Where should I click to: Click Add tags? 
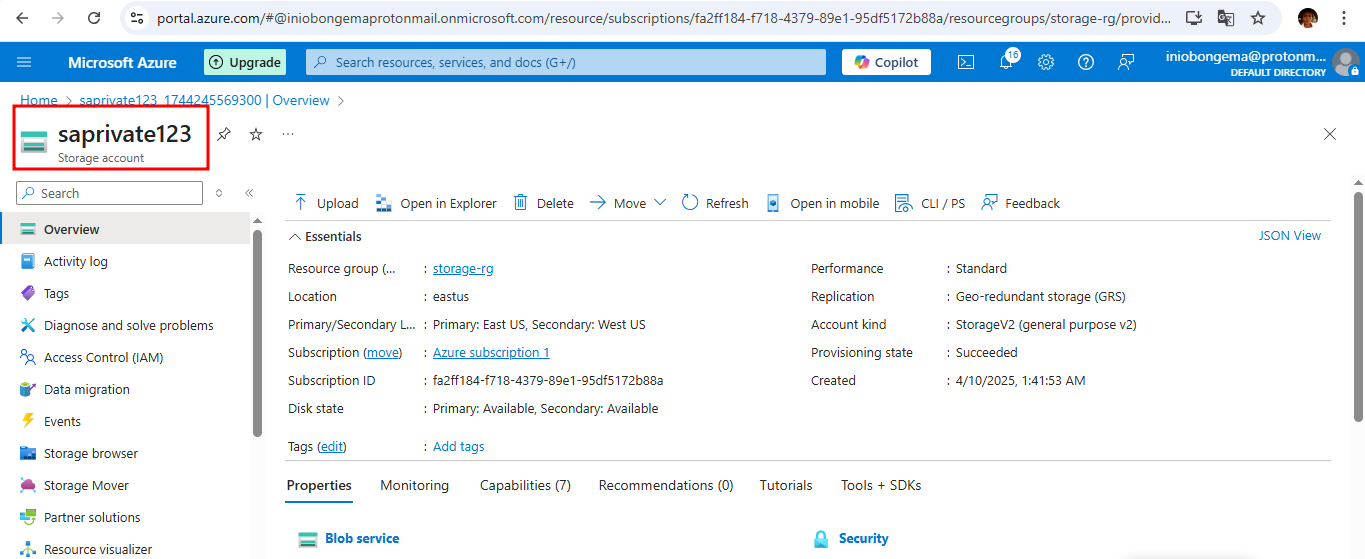pos(458,447)
